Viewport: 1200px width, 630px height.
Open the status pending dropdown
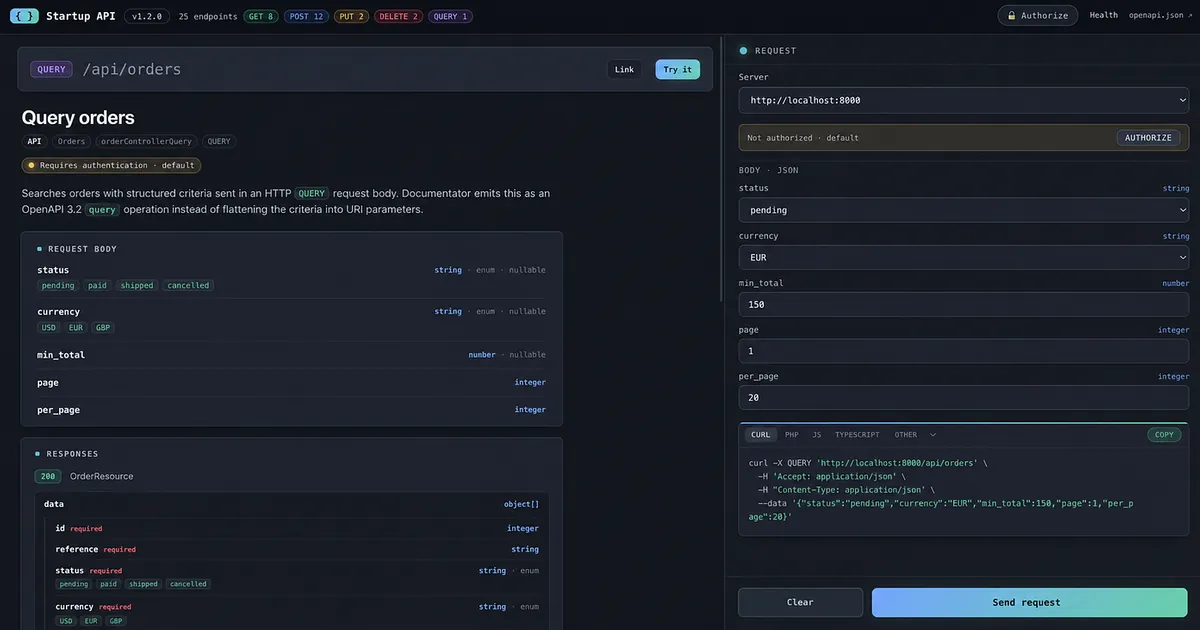[964, 210]
